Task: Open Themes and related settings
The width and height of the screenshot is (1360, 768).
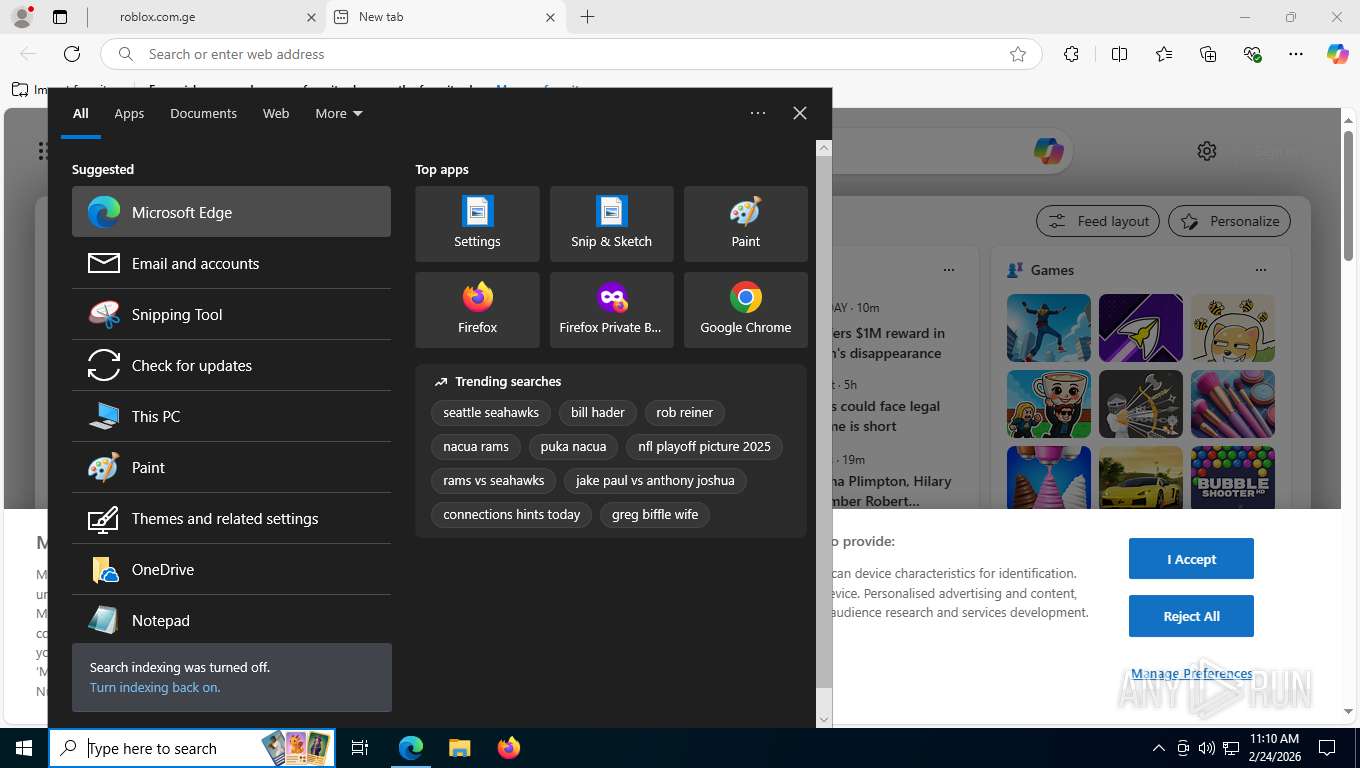Action: (231, 518)
